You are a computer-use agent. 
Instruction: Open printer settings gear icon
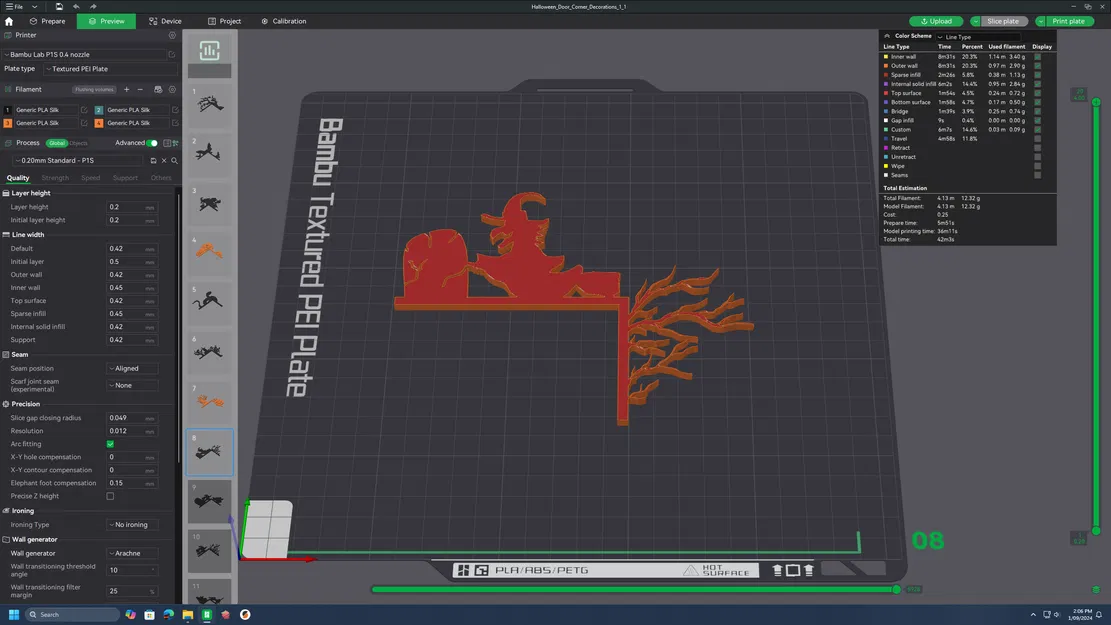click(x=172, y=35)
